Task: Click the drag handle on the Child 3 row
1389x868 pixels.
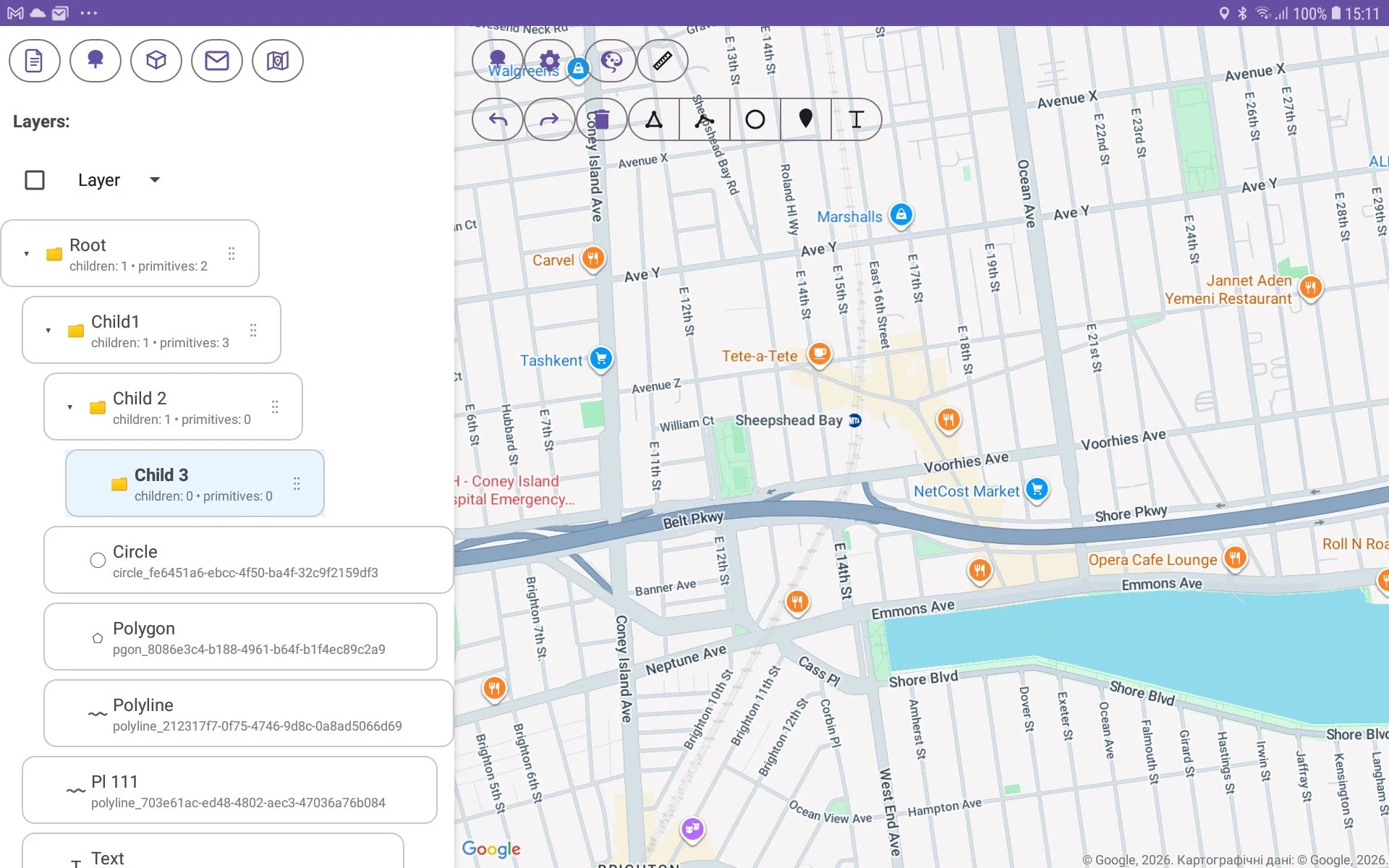Action: (297, 484)
